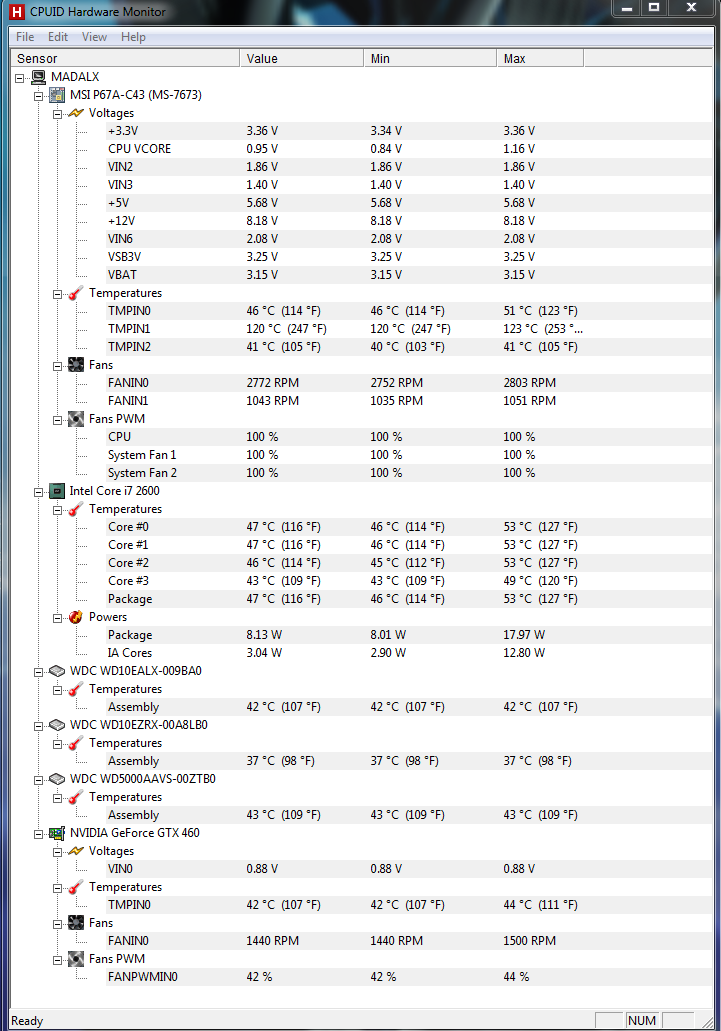Open the File menu
This screenshot has width=721, height=1031.
pyautogui.click(x=25, y=37)
